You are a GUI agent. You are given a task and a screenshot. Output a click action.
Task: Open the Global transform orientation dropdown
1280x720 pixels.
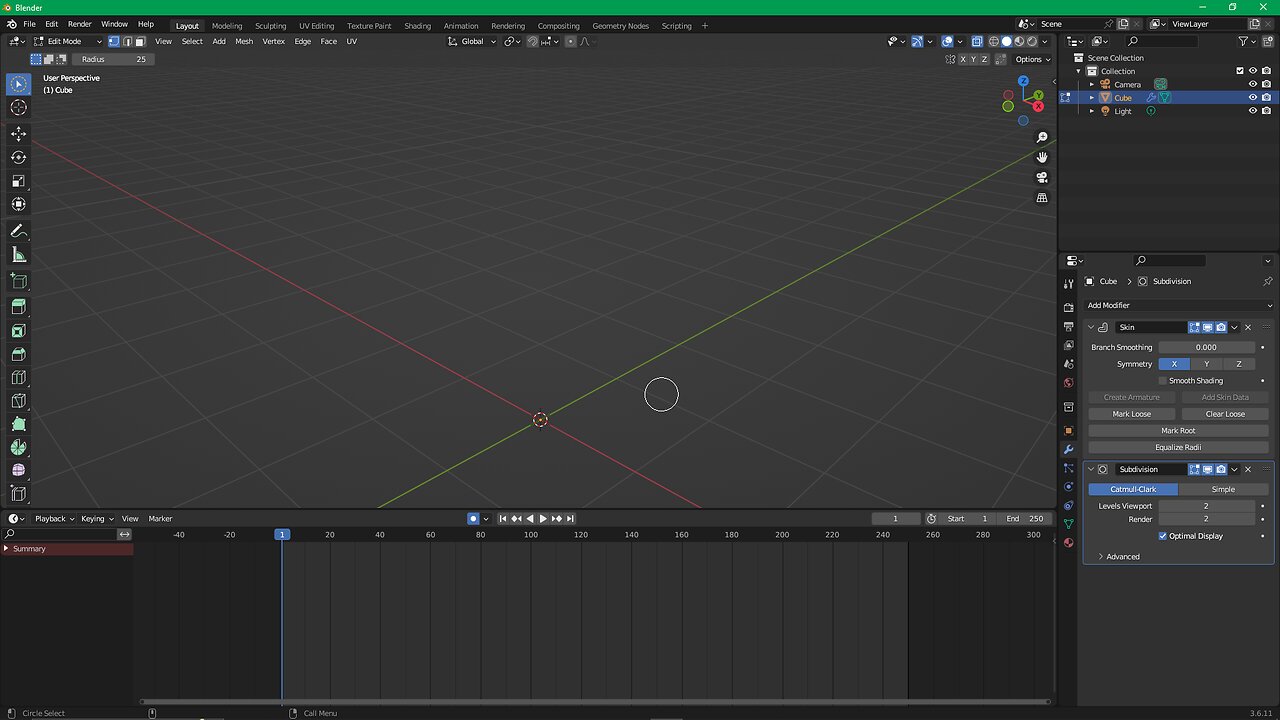click(x=470, y=41)
